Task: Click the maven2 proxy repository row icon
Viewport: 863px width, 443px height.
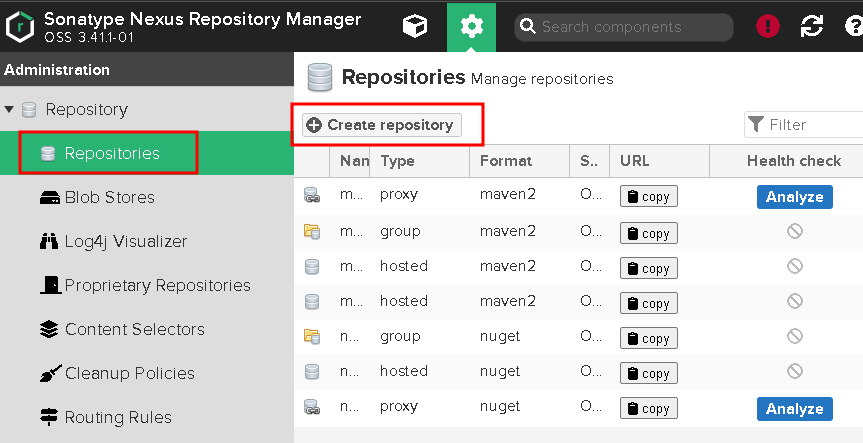Action: [312, 195]
